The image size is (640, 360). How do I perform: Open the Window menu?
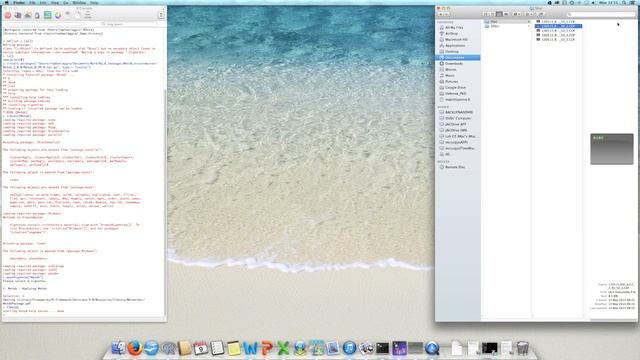79,2
